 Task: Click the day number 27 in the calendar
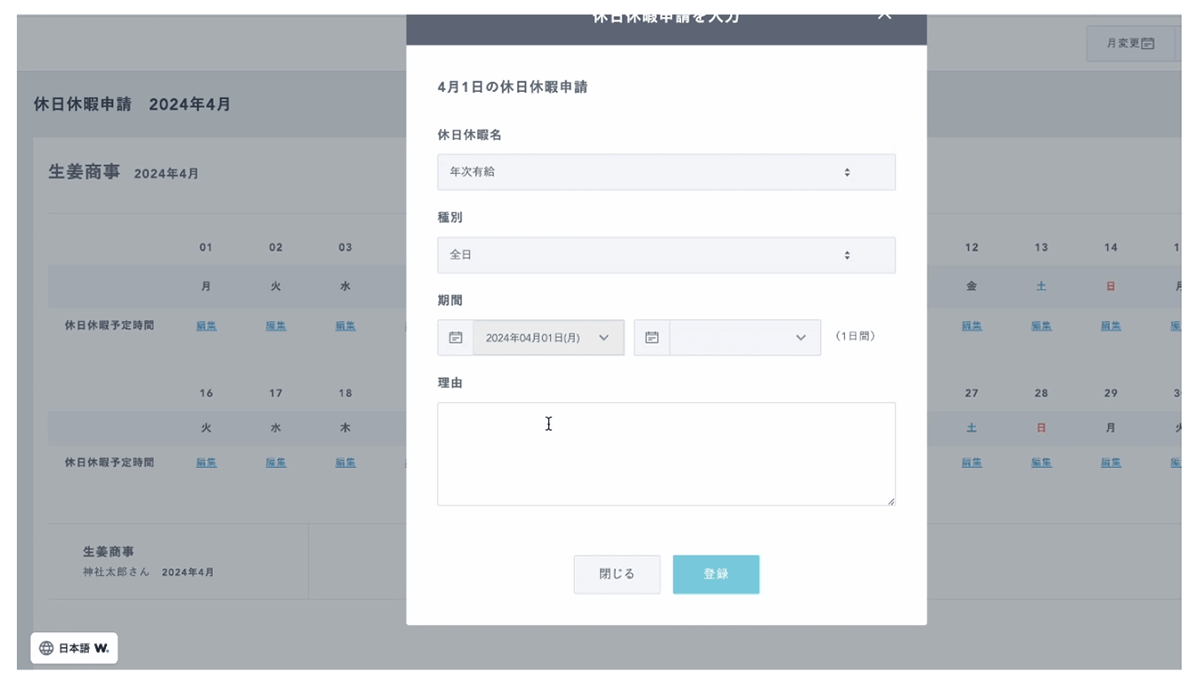pos(972,394)
